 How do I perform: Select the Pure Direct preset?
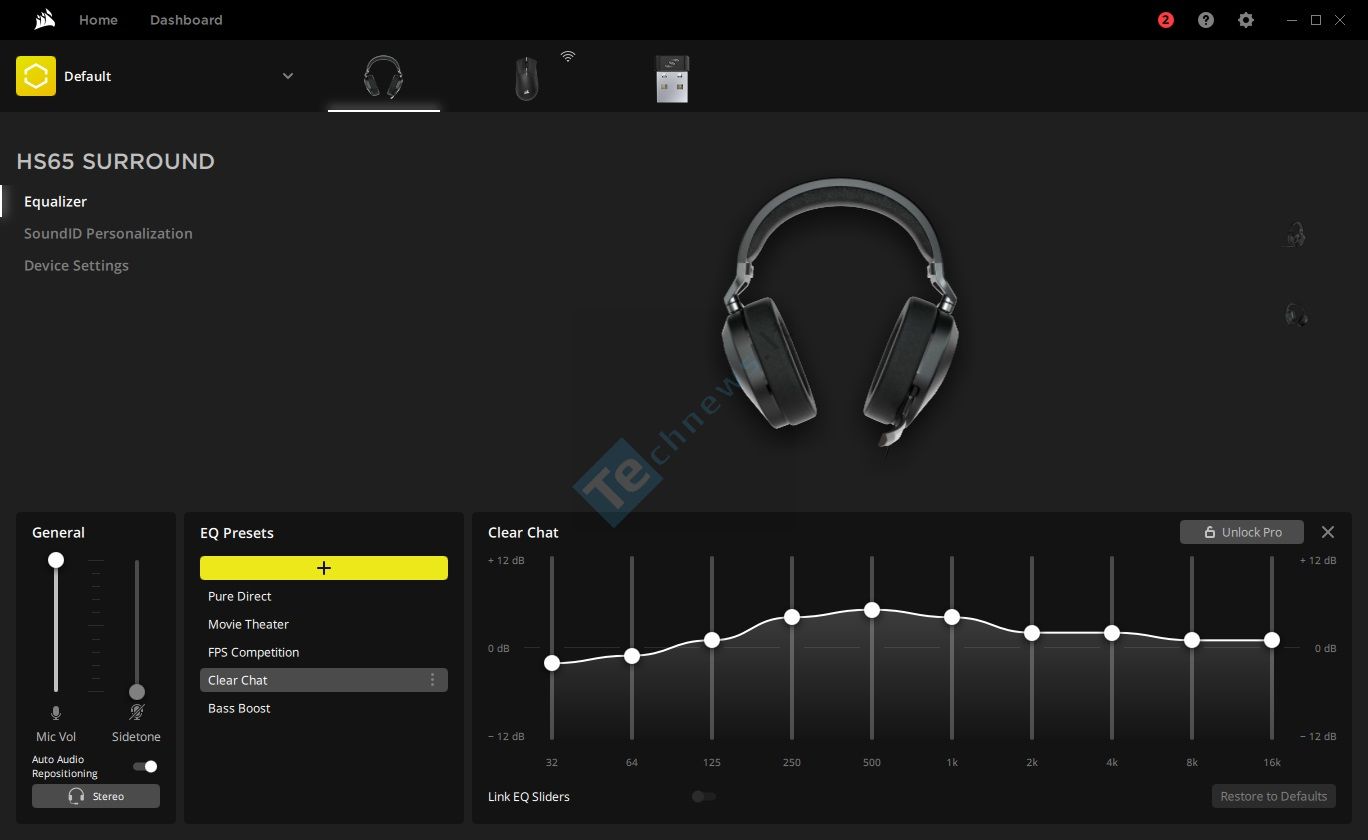[x=324, y=596]
